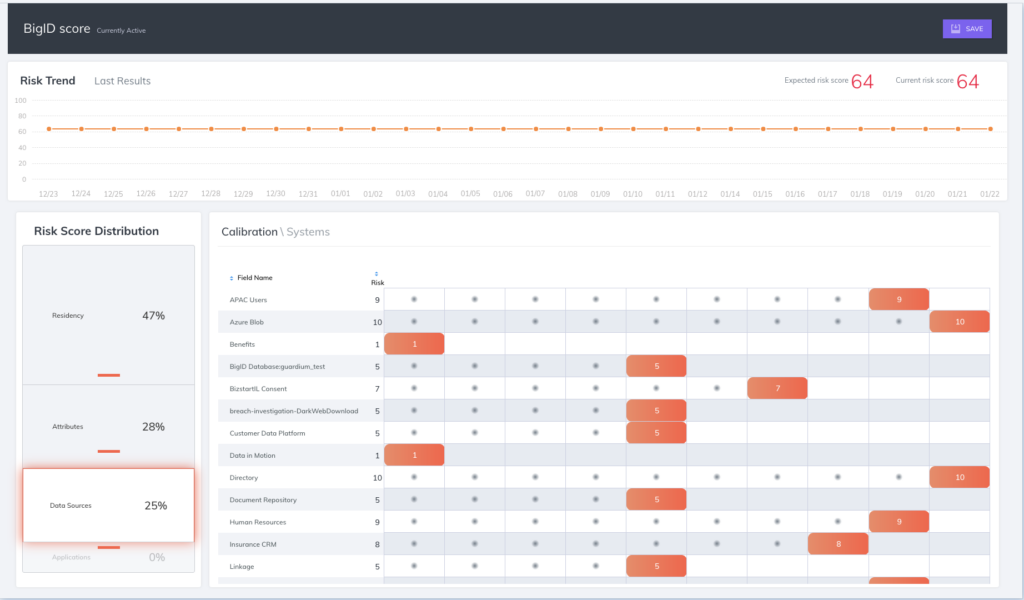Click the Linkage row slider handle

click(656, 566)
